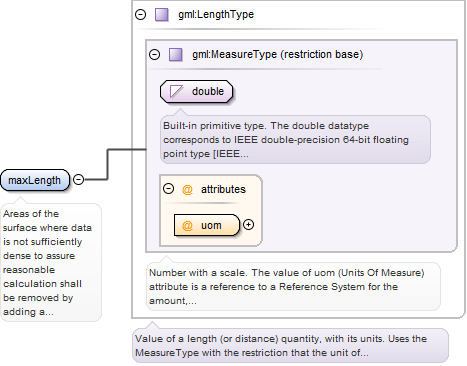The width and height of the screenshot is (467, 366).
Task: Collapse the maxLength element children
Action: [78, 180]
